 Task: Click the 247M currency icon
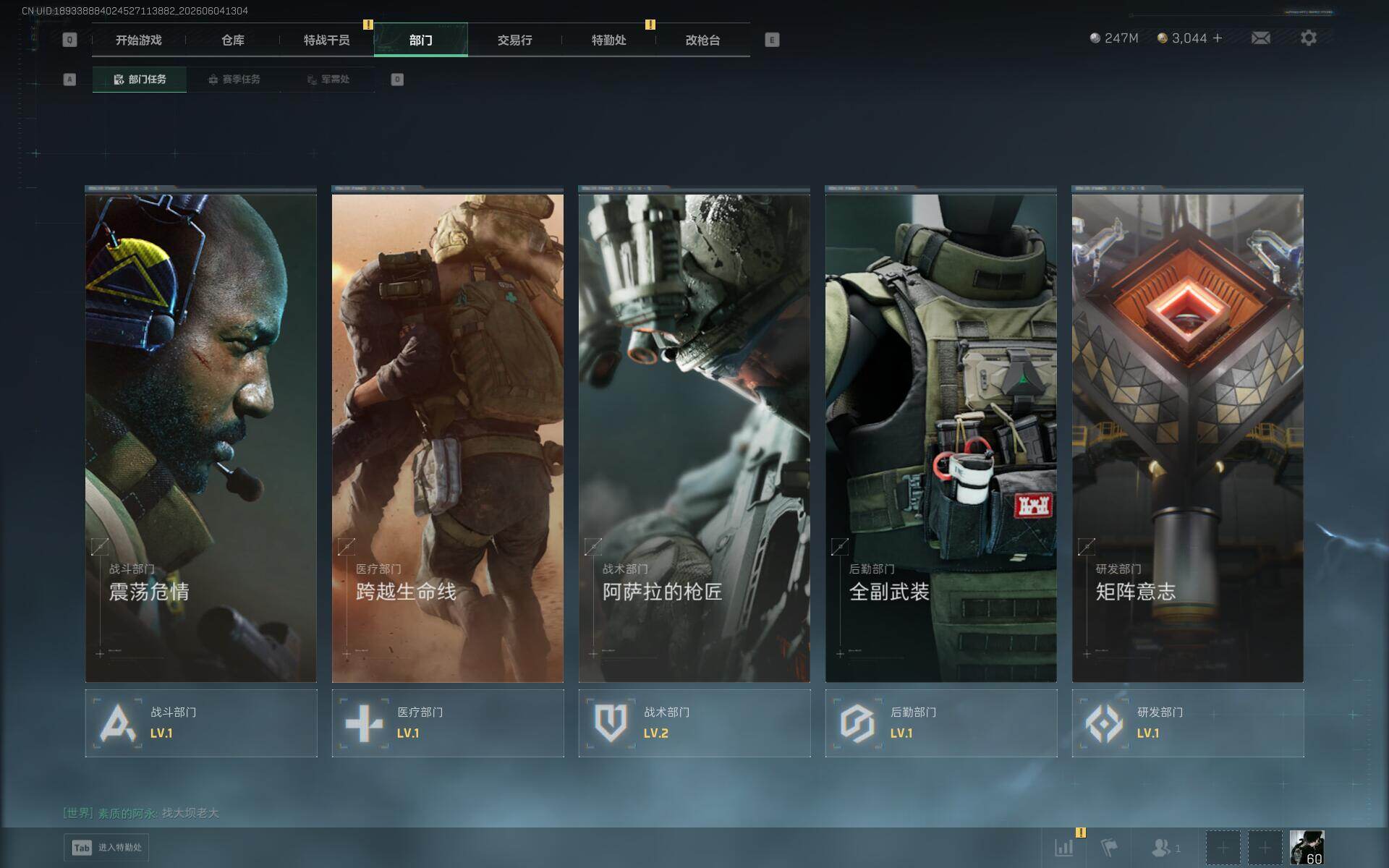1095,38
